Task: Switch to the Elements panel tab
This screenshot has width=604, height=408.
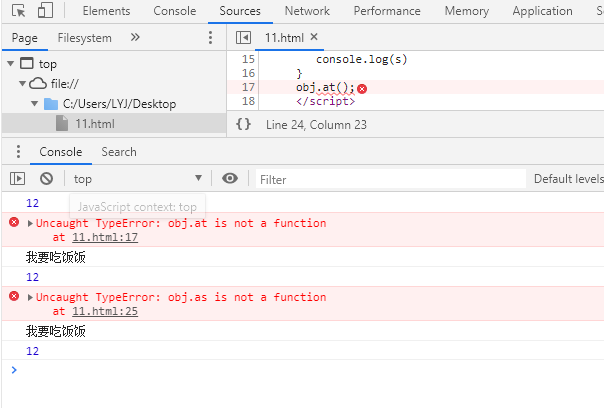Action: point(106,11)
